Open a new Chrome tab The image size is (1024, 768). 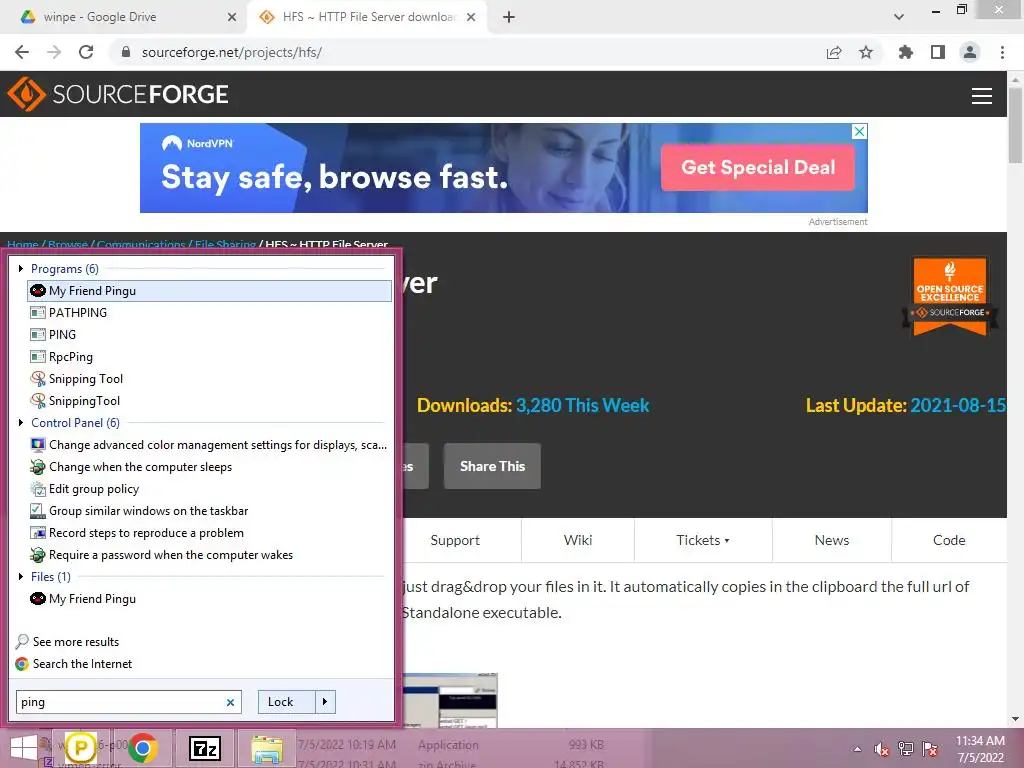pos(509,17)
